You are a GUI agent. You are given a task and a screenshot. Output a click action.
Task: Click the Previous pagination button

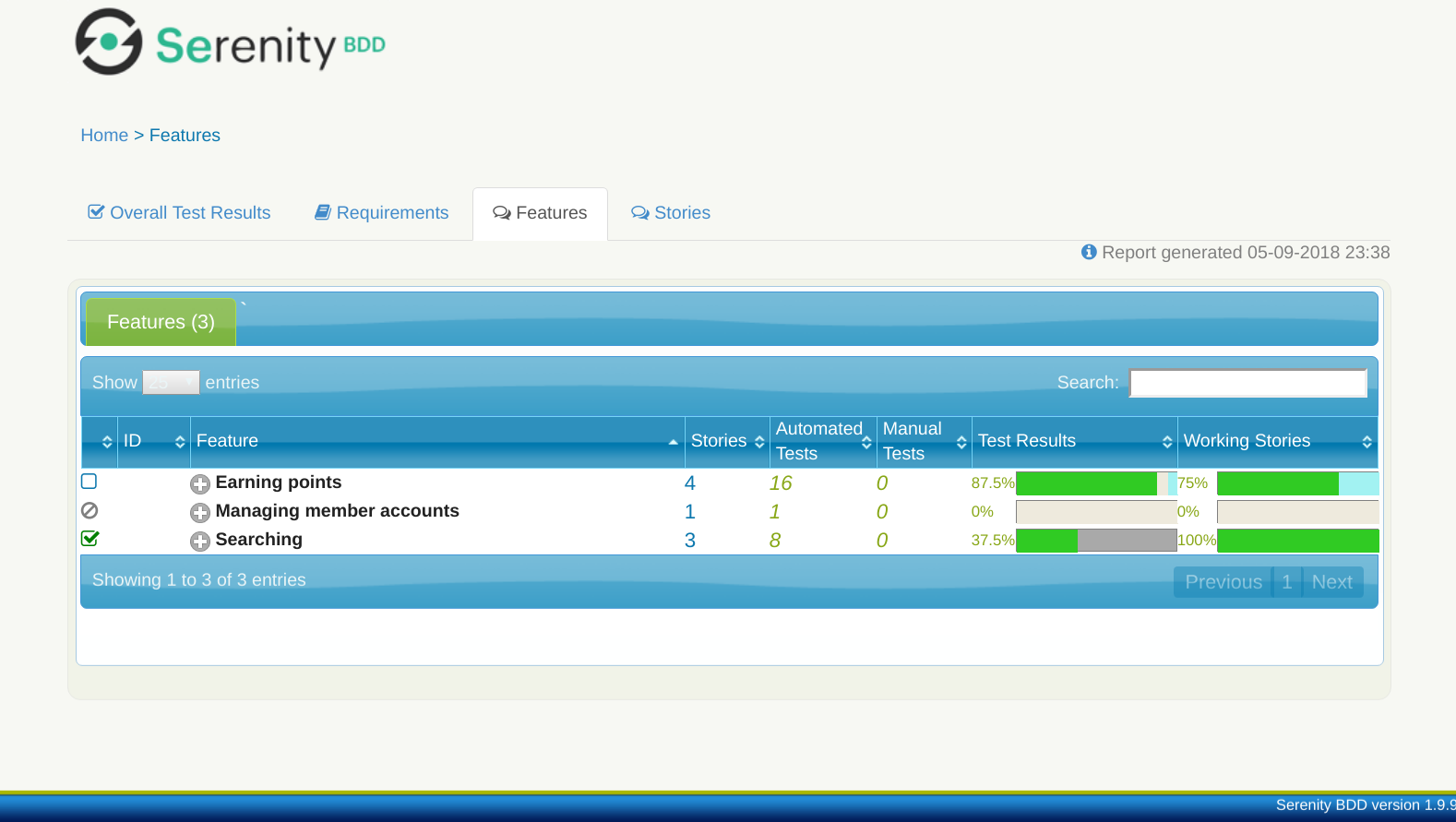click(1223, 582)
